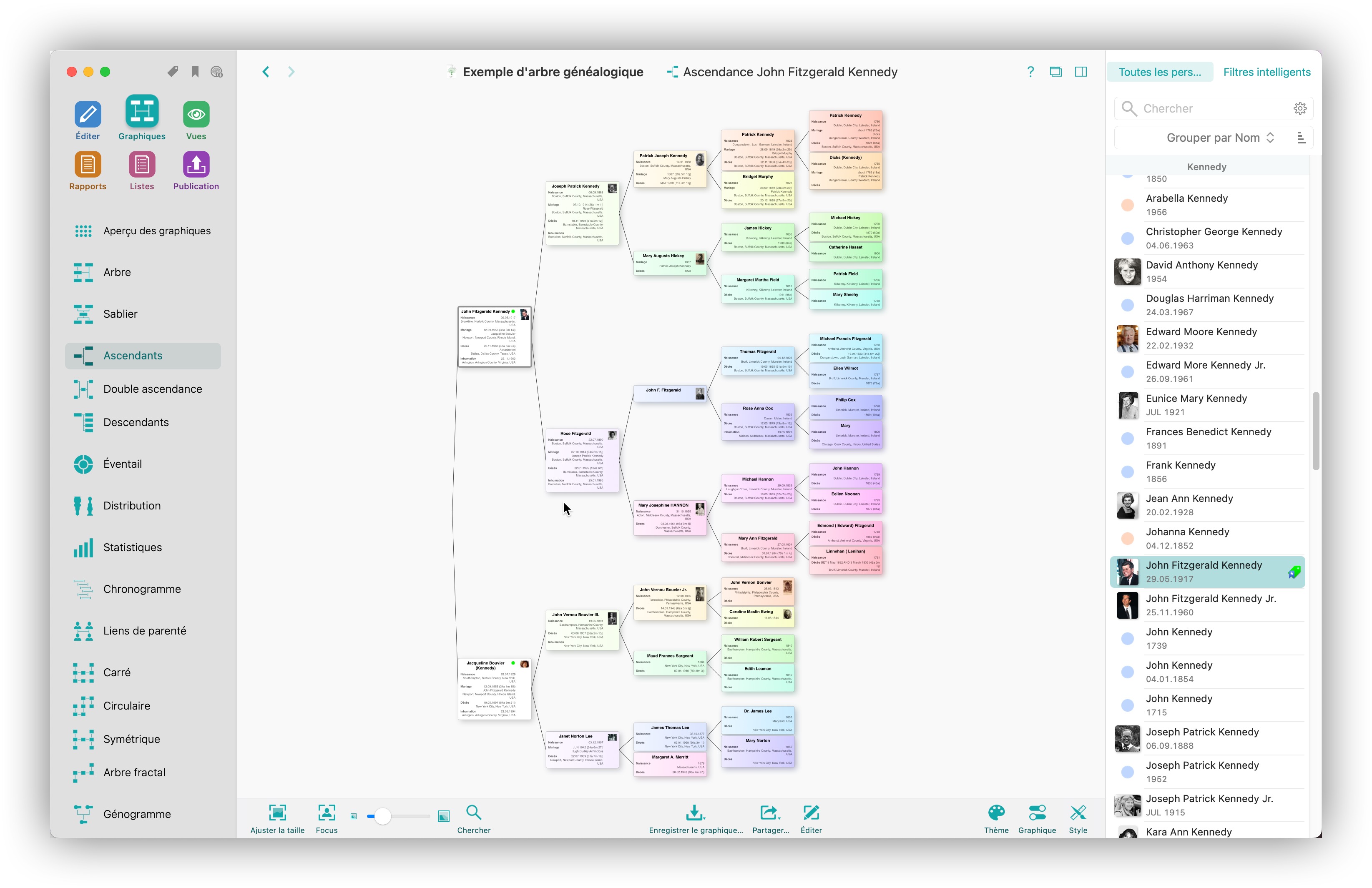Toggle the sort order icon next to Grouper

coord(1301,138)
